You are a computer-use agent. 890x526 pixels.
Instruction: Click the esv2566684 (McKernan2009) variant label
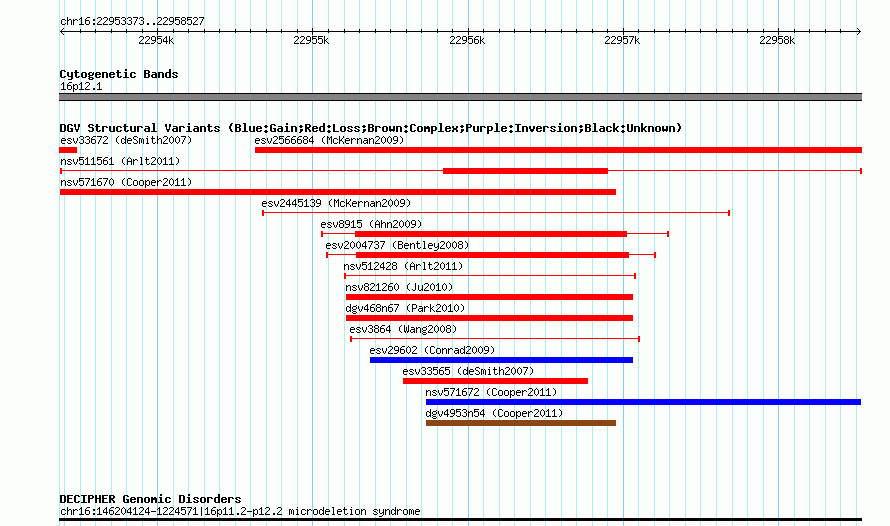[x=329, y=140]
